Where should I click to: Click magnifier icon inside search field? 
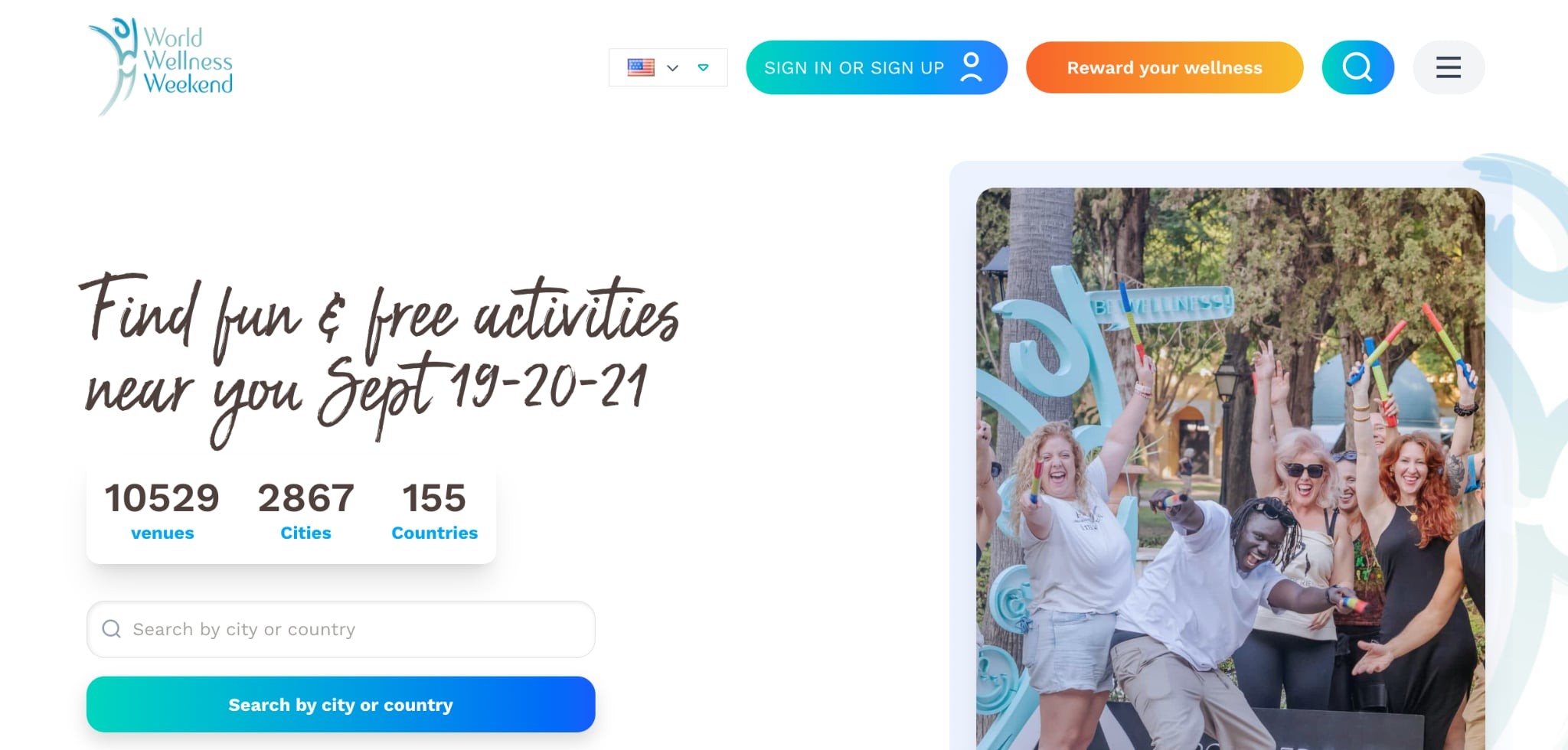(x=112, y=629)
